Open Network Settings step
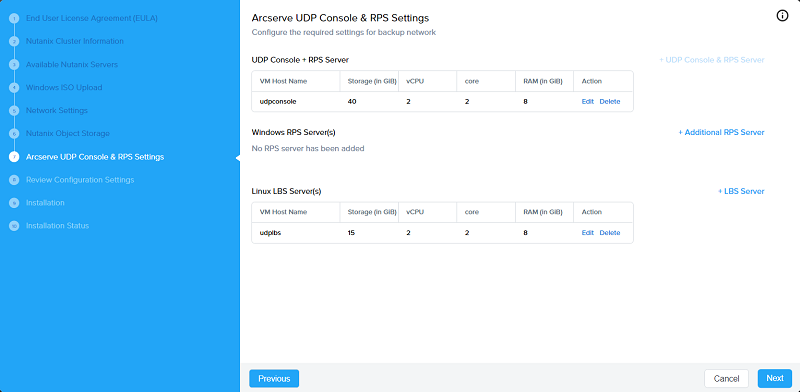Image resolution: width=800 pixels, height=392 pixels. (x=57, y=110)
